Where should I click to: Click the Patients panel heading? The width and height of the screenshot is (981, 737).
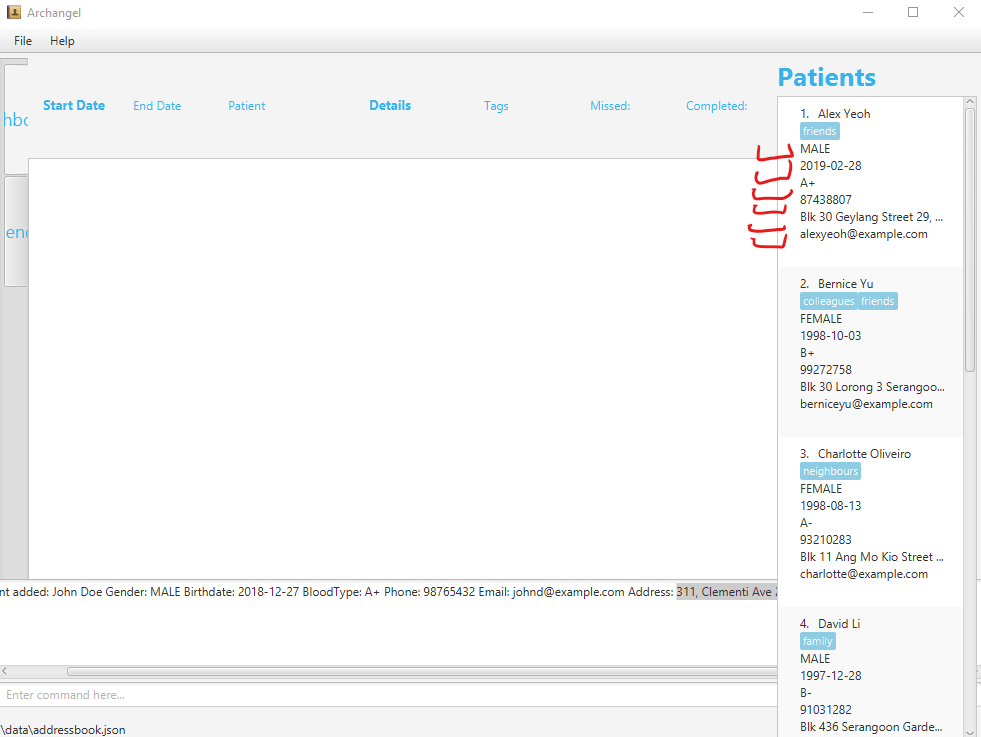[x=826, y=78]
